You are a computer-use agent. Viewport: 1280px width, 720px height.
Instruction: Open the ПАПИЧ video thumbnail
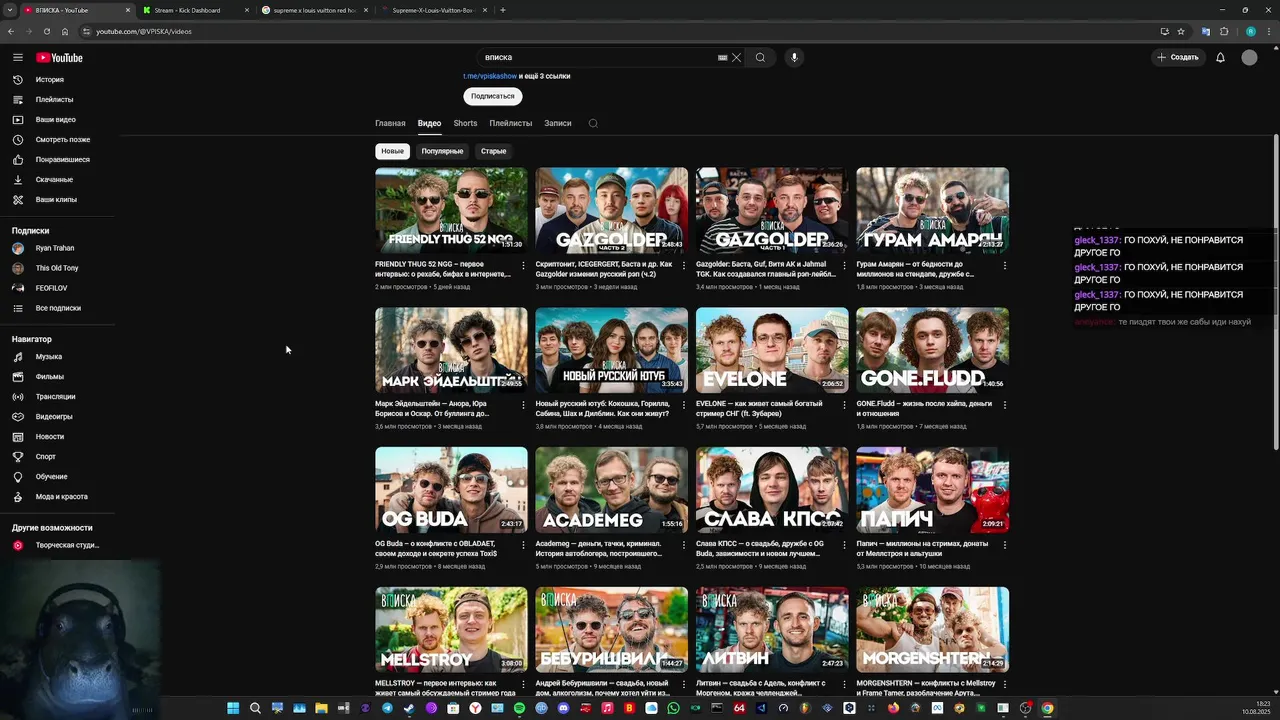tap(932, 490)
